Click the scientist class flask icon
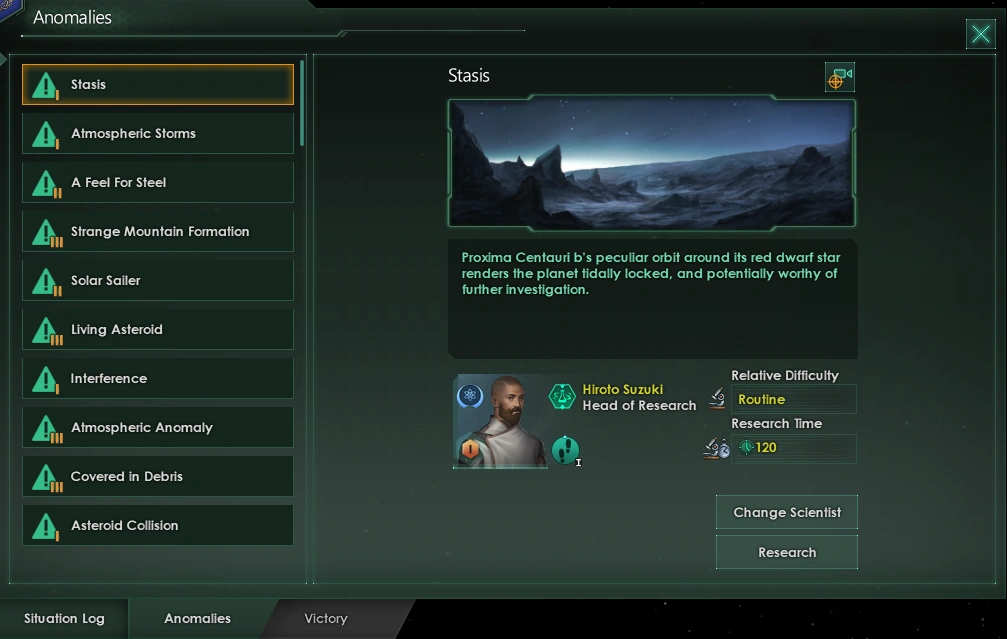The width and height of the screenshot is (1007, 639). pos(562,396)
